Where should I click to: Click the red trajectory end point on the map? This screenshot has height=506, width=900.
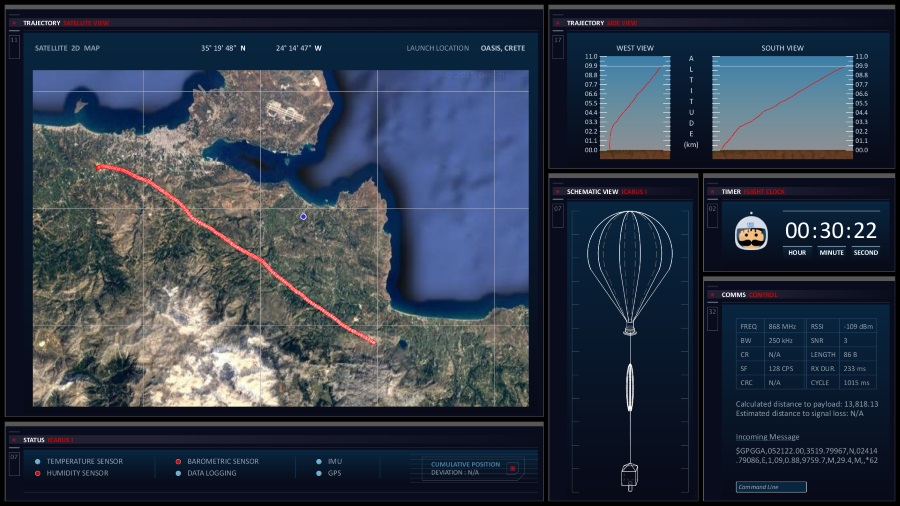[x=373, y=342]
